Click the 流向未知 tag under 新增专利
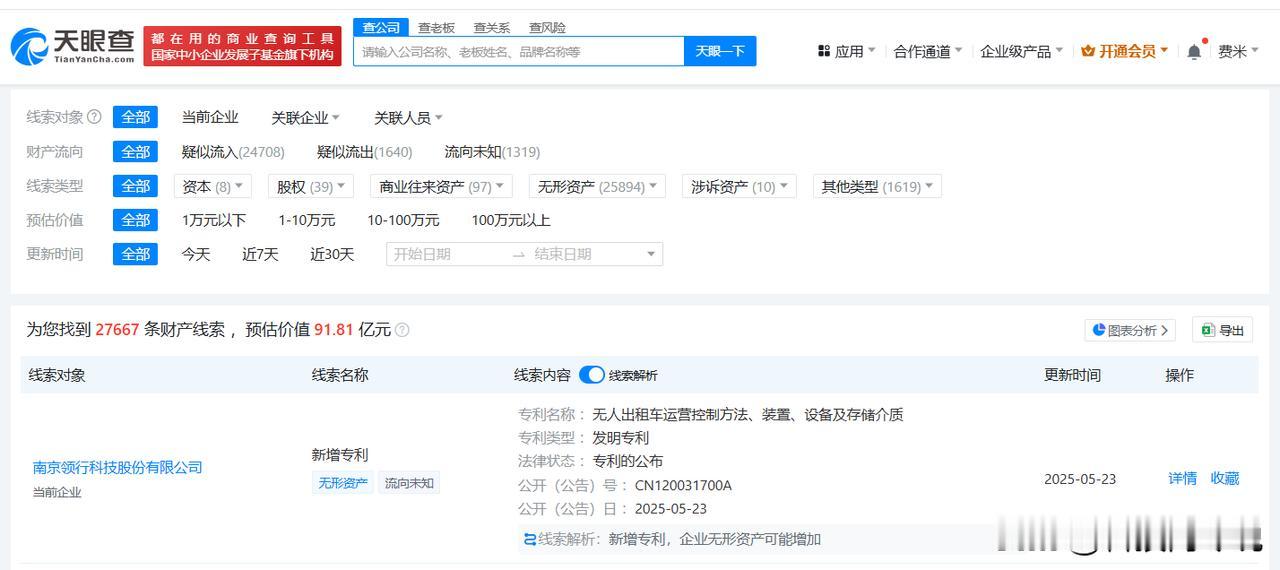The image size is (1280, 570). [409, 483]
